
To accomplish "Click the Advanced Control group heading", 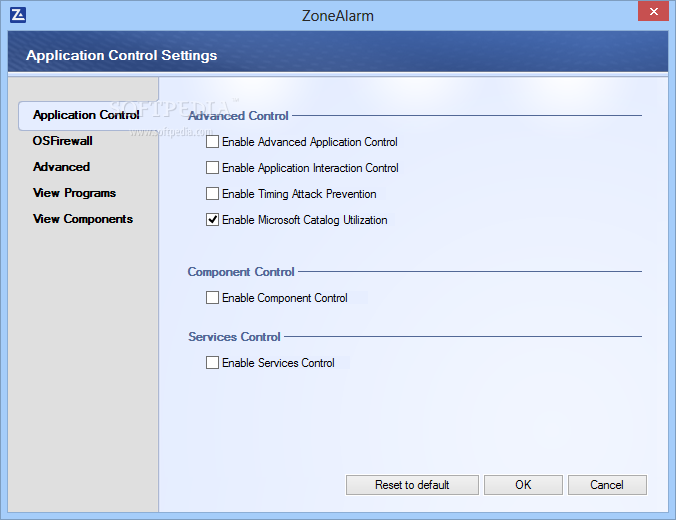I will [x=238, y=116].
